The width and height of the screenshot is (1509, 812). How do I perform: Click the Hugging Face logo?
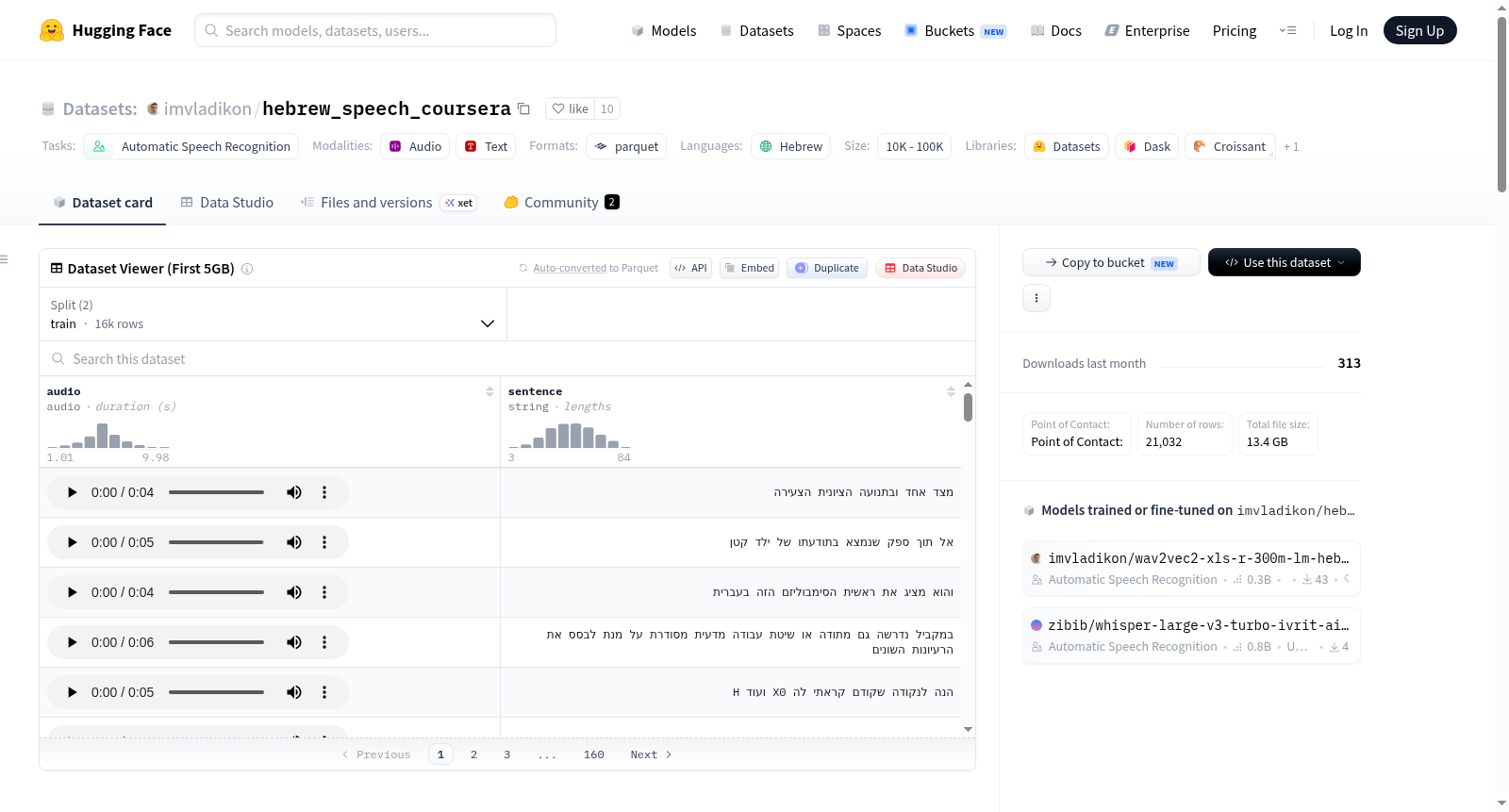coord(106,30)
